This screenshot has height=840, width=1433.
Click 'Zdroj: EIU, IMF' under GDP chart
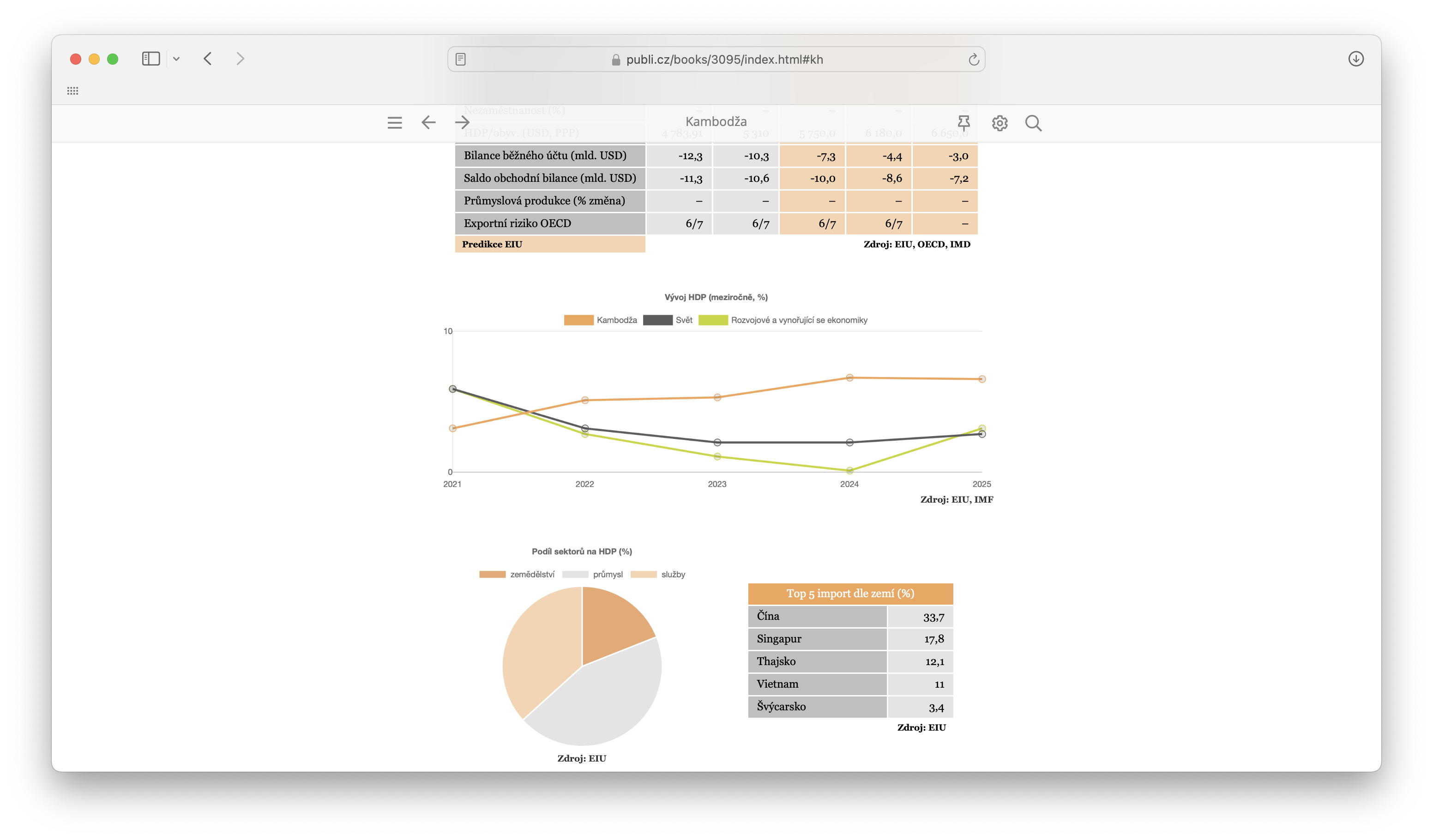coord(957,499)
